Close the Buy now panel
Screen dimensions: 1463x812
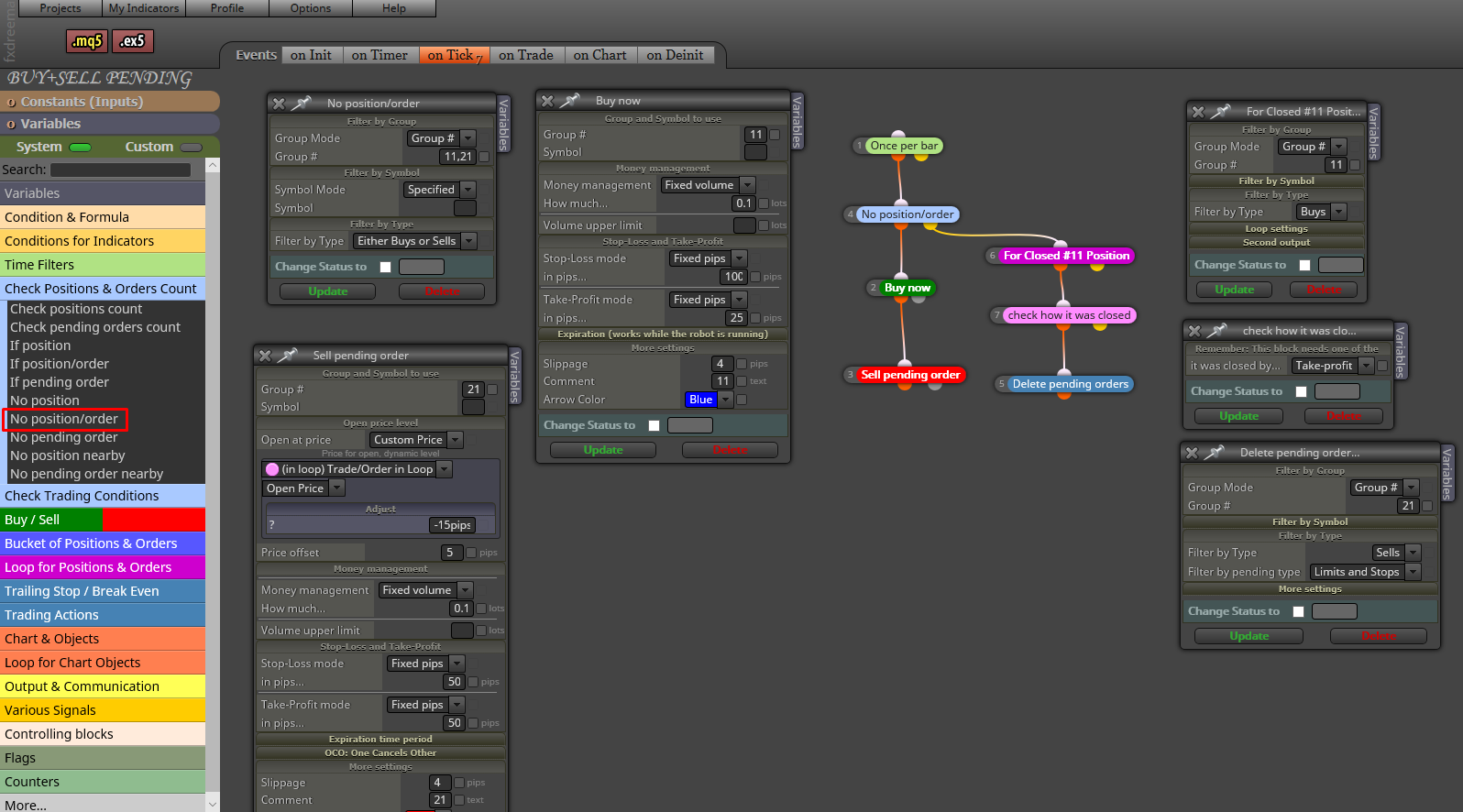[x=548, y=101]
